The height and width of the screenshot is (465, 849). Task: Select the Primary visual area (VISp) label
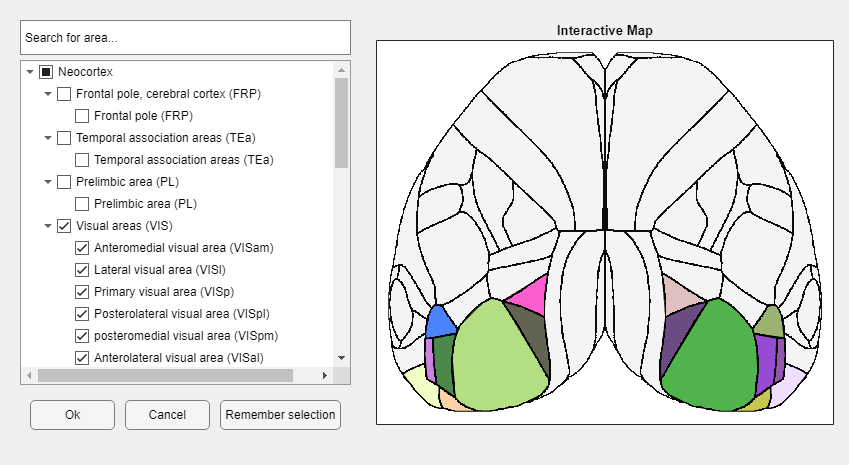[x=164, y=292]
